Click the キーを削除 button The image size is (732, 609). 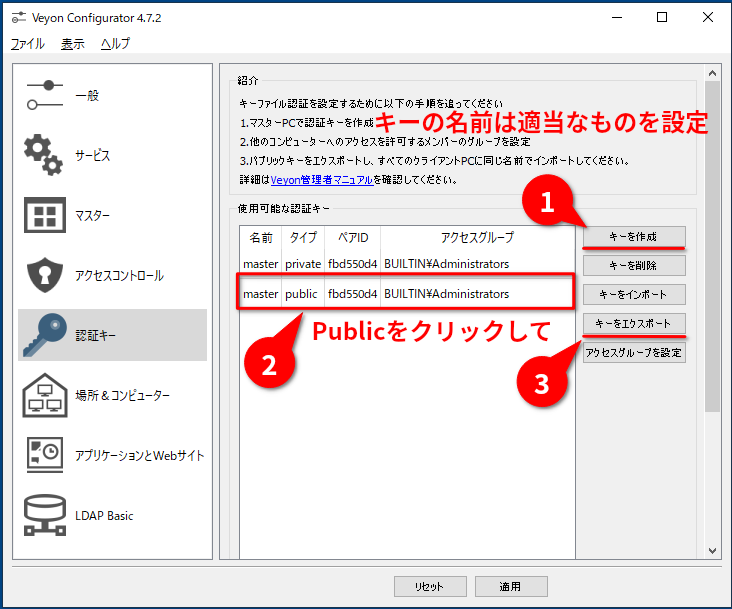coord(634,266)
